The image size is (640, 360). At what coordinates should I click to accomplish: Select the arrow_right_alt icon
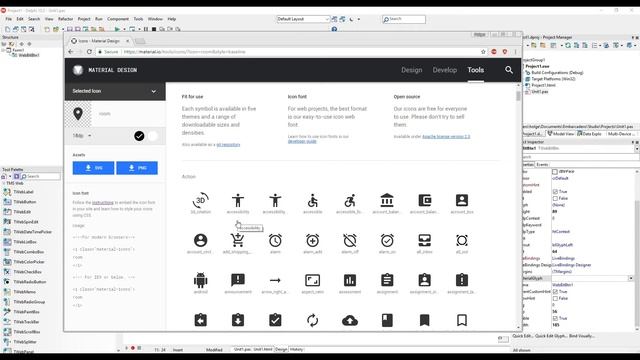(275, 280)
